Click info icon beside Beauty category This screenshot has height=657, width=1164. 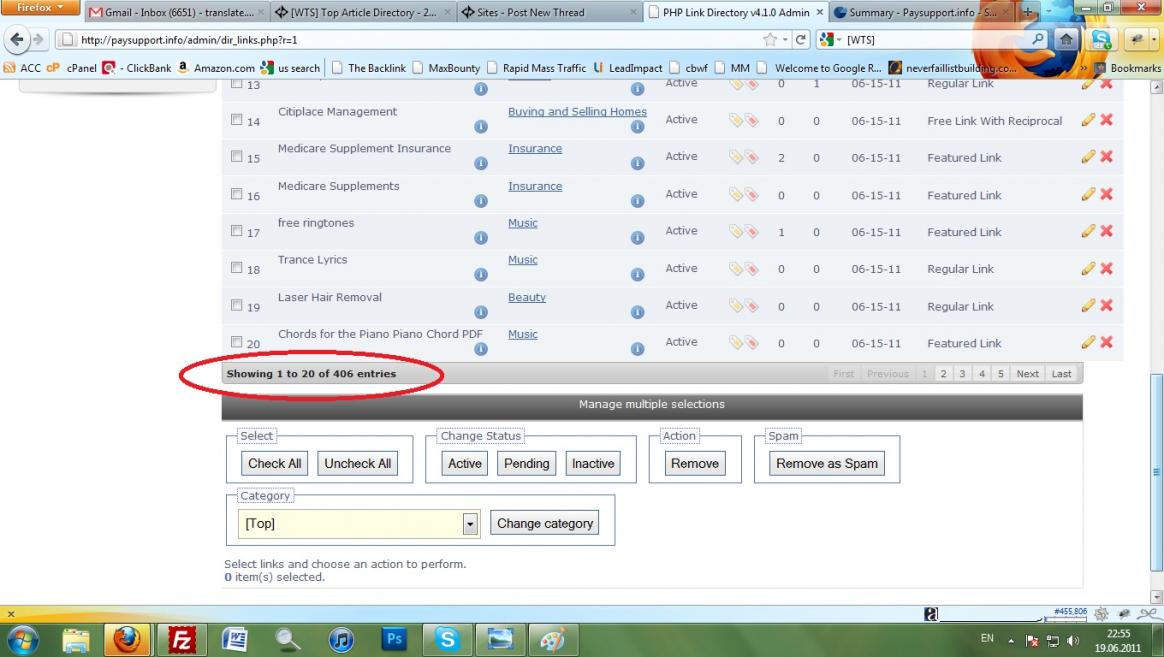click(637, 312)
